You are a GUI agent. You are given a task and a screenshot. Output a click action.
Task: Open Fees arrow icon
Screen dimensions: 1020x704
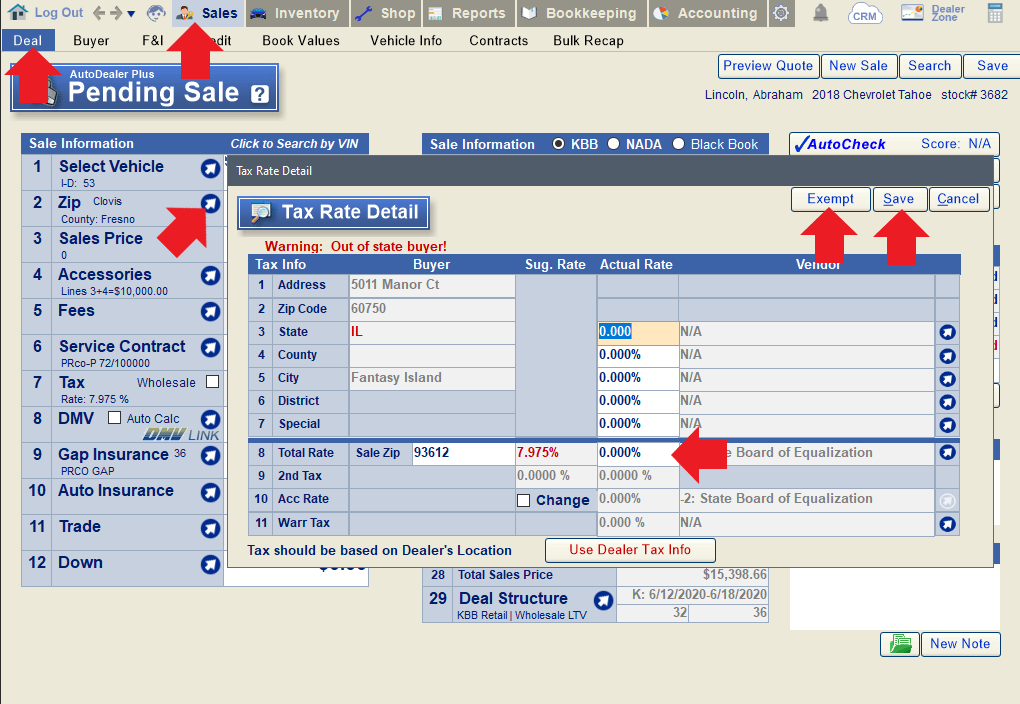[x=210, y=312]
